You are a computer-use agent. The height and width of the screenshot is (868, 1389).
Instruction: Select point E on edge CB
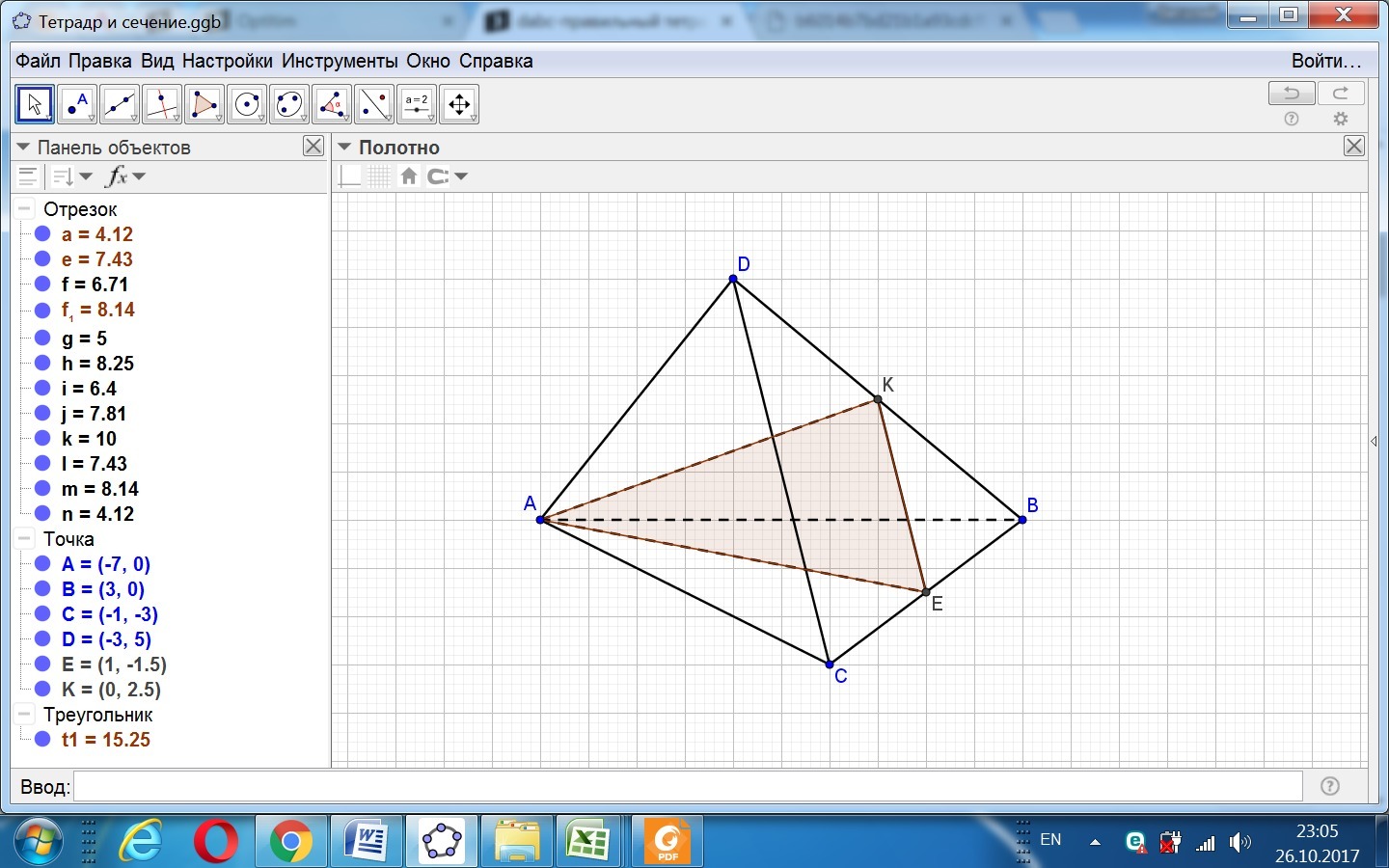tap(926, 592)
